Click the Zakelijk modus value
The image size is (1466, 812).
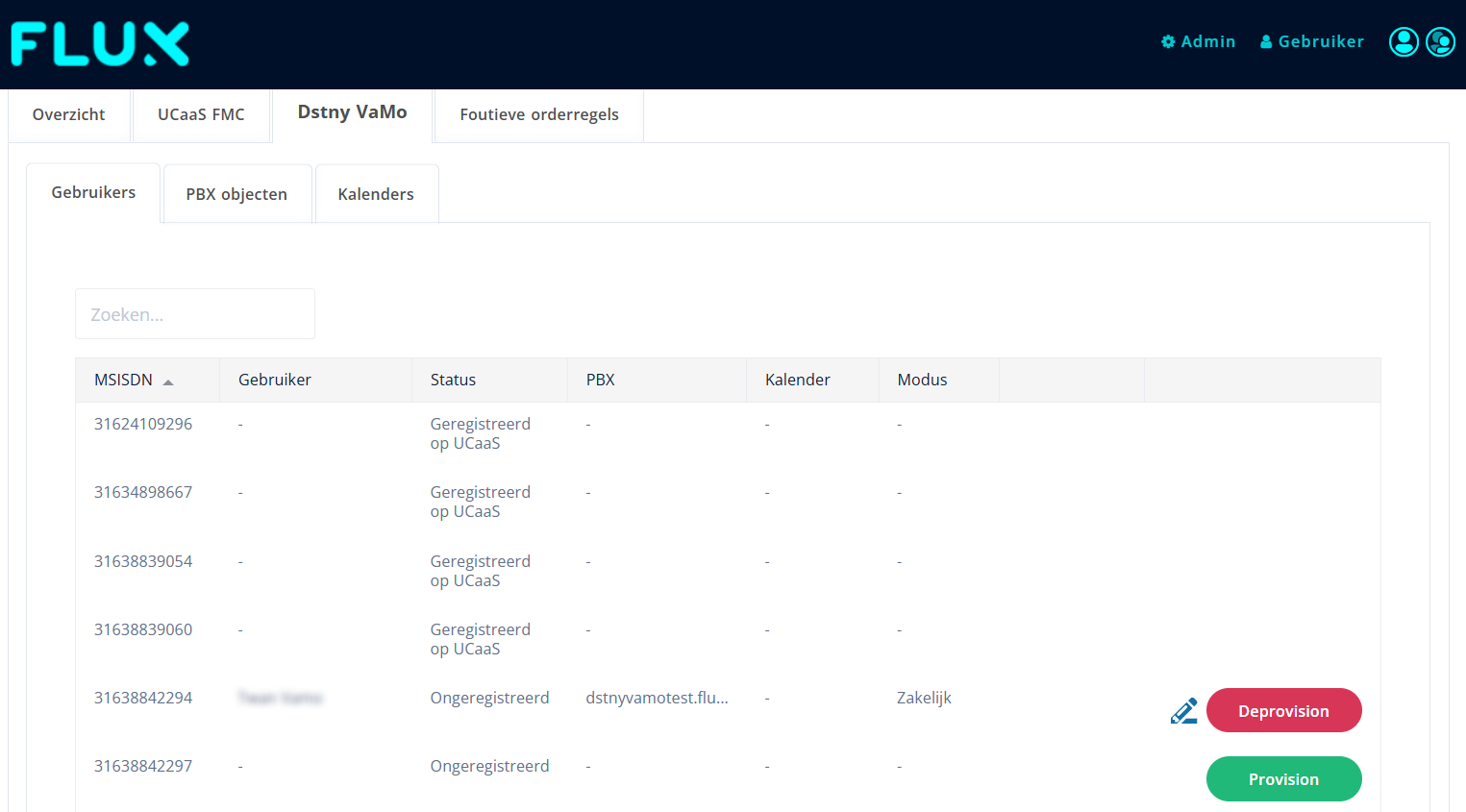click(x=924, y=698)
